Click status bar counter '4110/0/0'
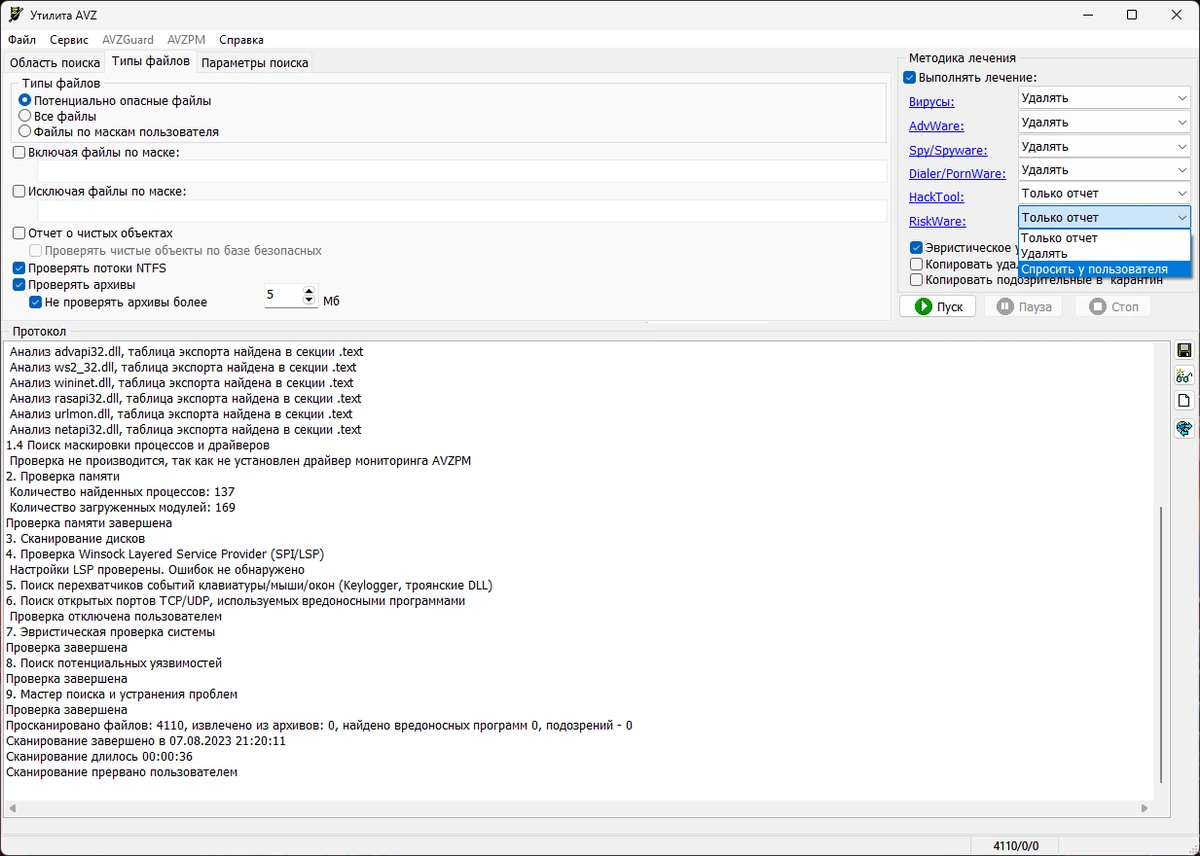The width and height of the screenshot is (1200, 856). point(1016,846)
